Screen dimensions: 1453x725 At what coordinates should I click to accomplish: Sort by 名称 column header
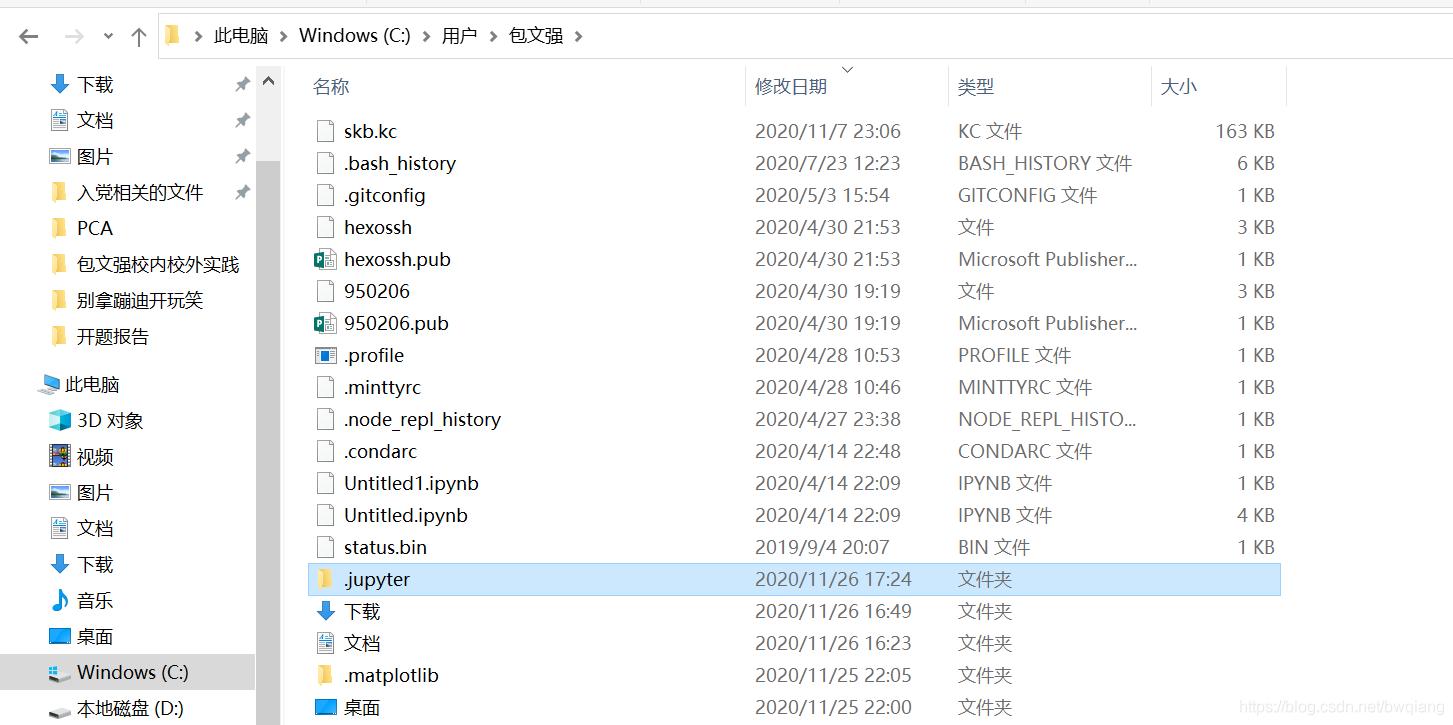tap(331, 87)
